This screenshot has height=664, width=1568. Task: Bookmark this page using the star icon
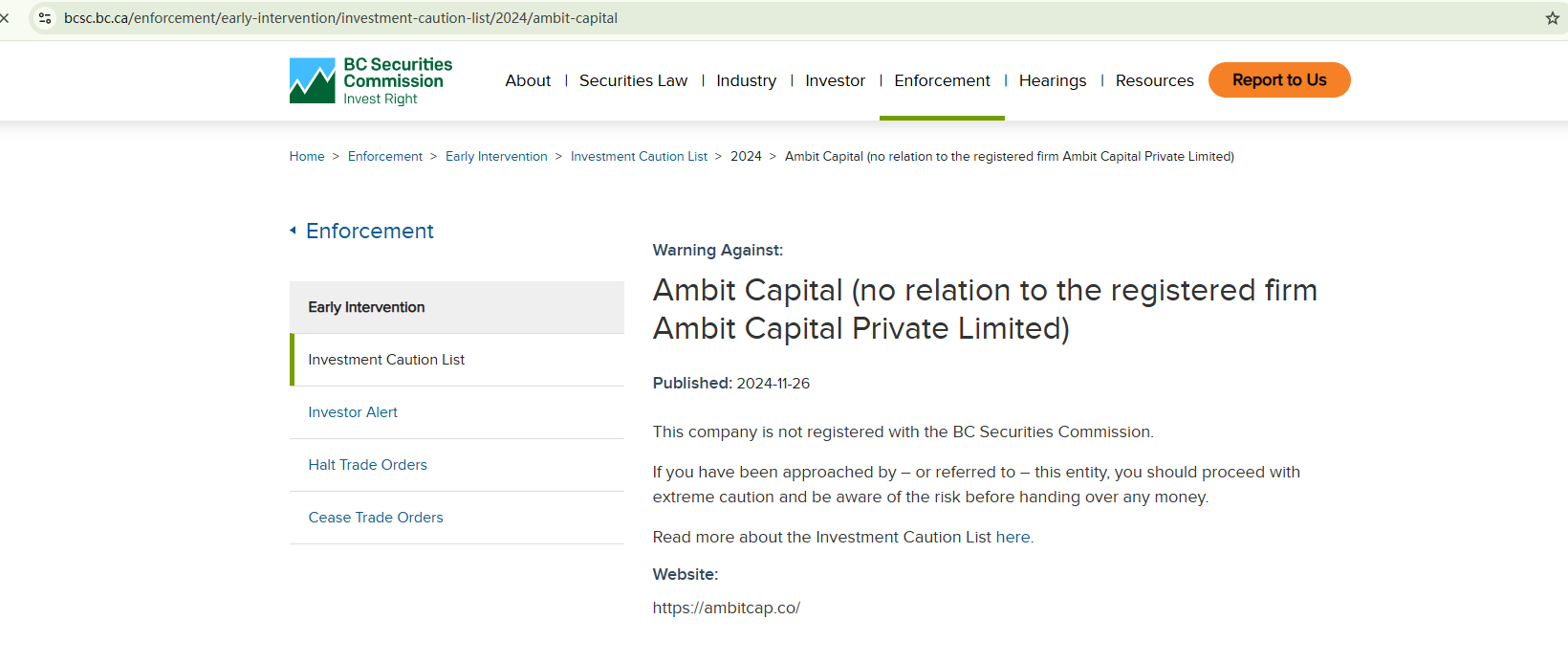coord(1551,17)
